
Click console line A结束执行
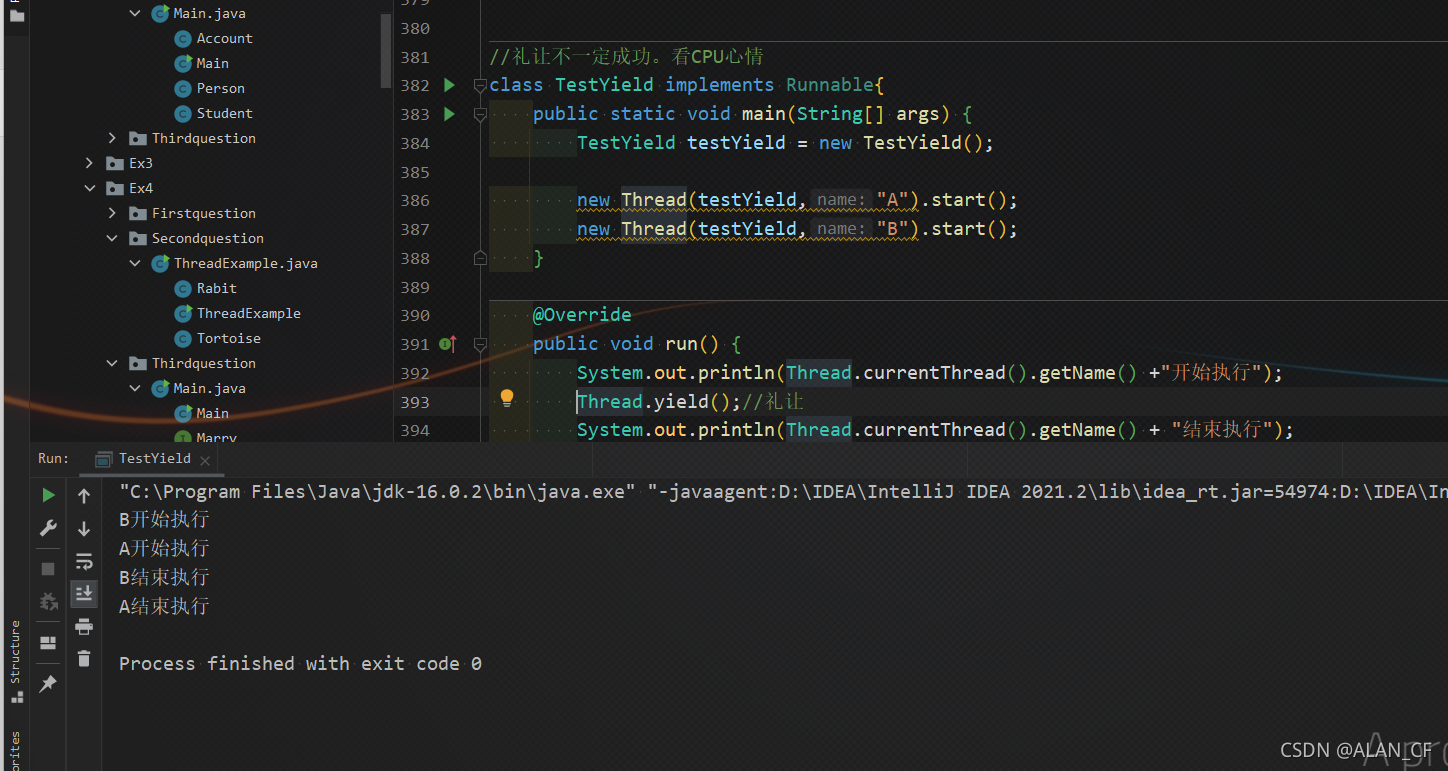pos(164,607)
